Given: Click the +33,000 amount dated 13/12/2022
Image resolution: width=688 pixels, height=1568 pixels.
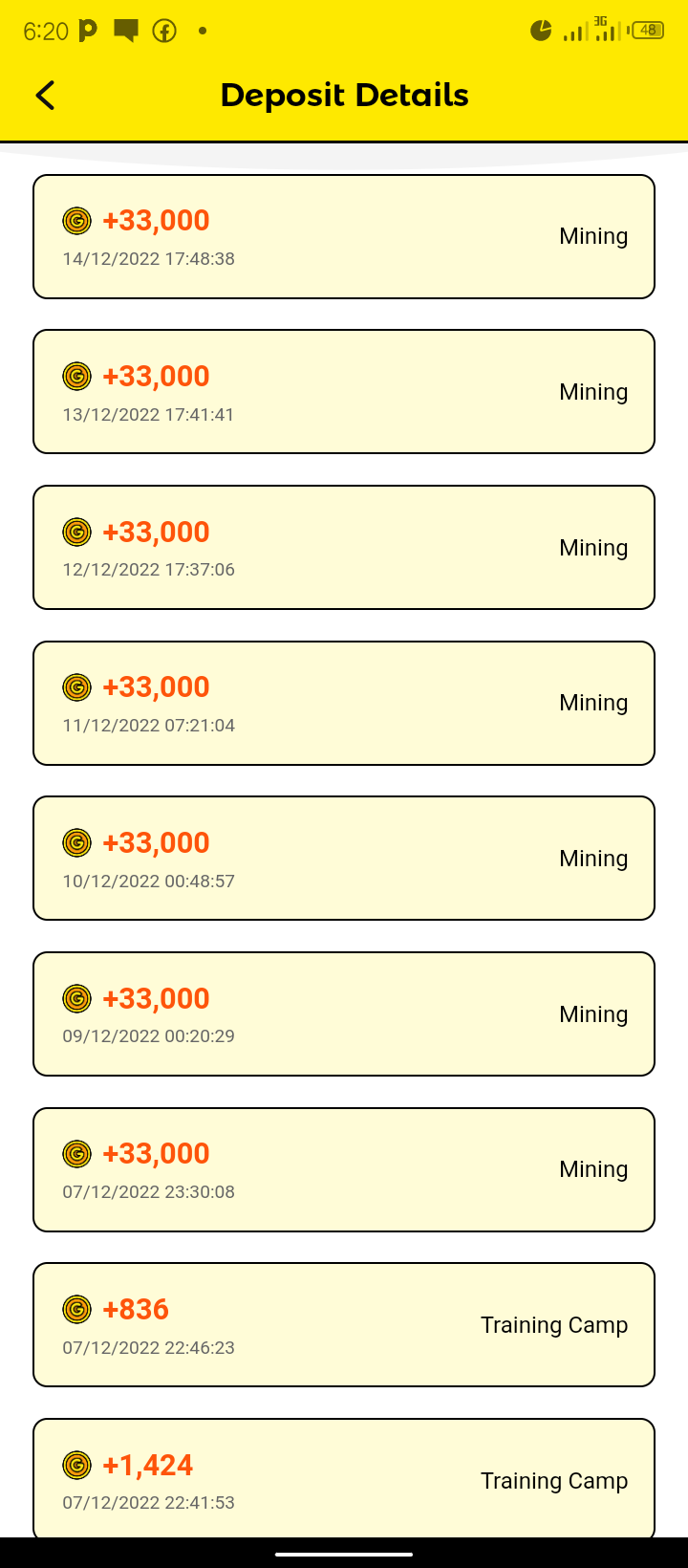Looking at the screenshot, I should [156, 377].
